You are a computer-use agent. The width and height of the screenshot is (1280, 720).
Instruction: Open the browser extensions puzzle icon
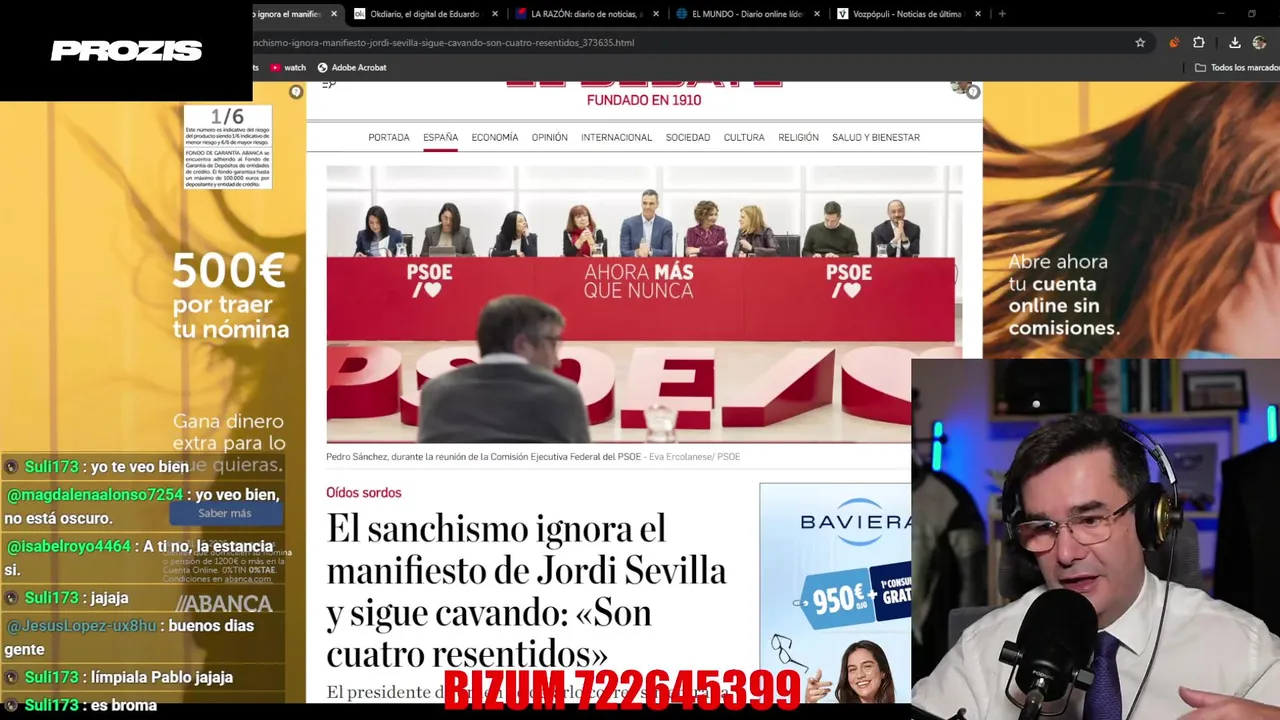click(1199, 43)
